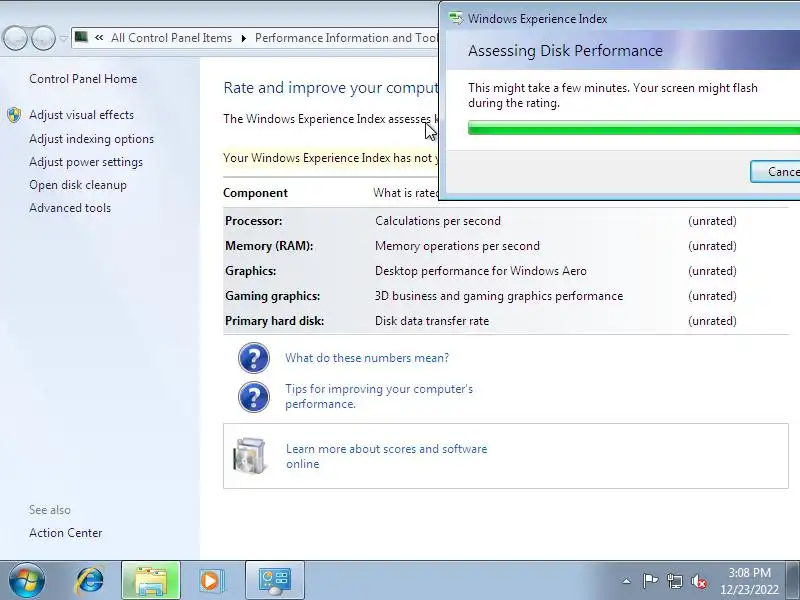800x600 pixels.
Task: Go to All Control Panel Items breadcrumb
Action: (x=171, y=38)
